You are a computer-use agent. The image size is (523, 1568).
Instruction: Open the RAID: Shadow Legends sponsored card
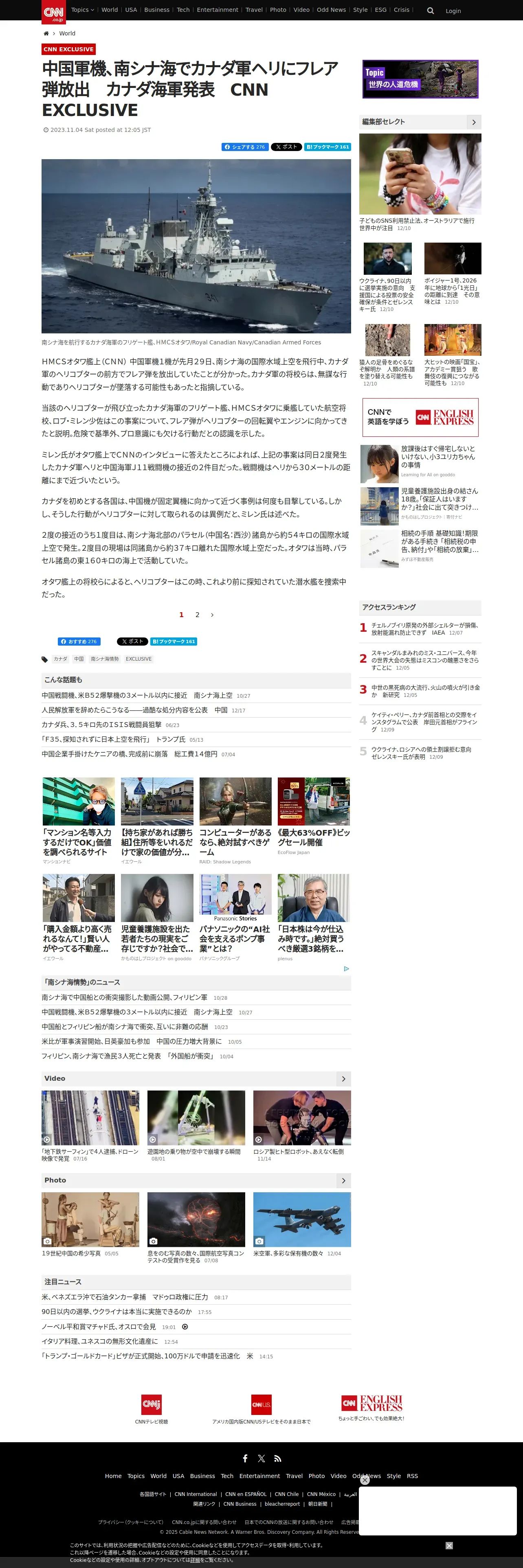[x=235, y=821]
